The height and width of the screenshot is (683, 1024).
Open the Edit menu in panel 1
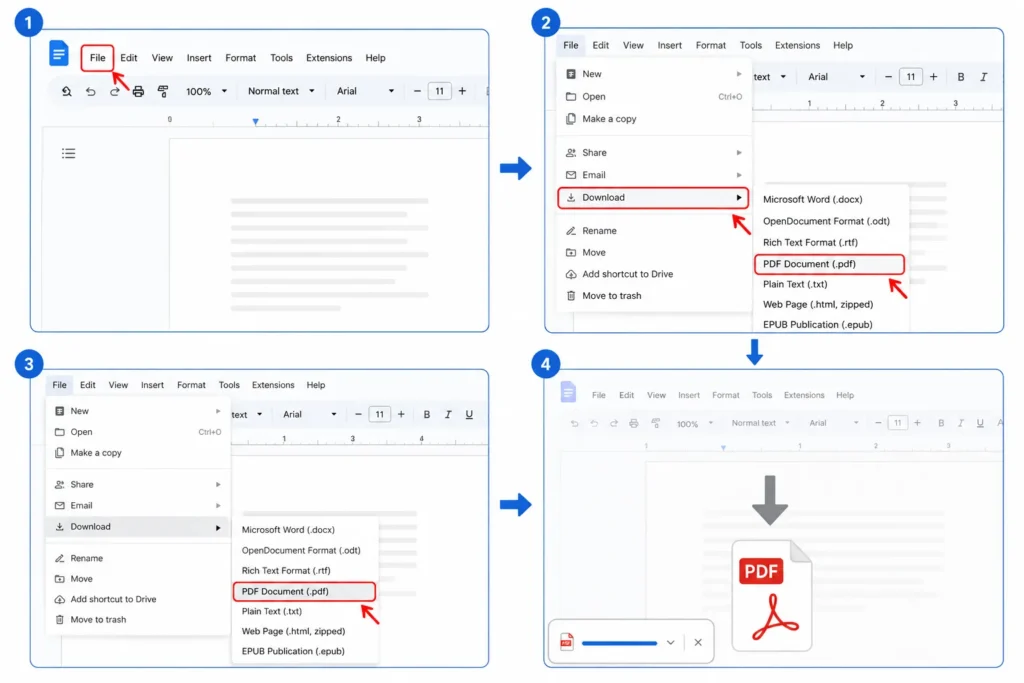[x=129, y=58]
